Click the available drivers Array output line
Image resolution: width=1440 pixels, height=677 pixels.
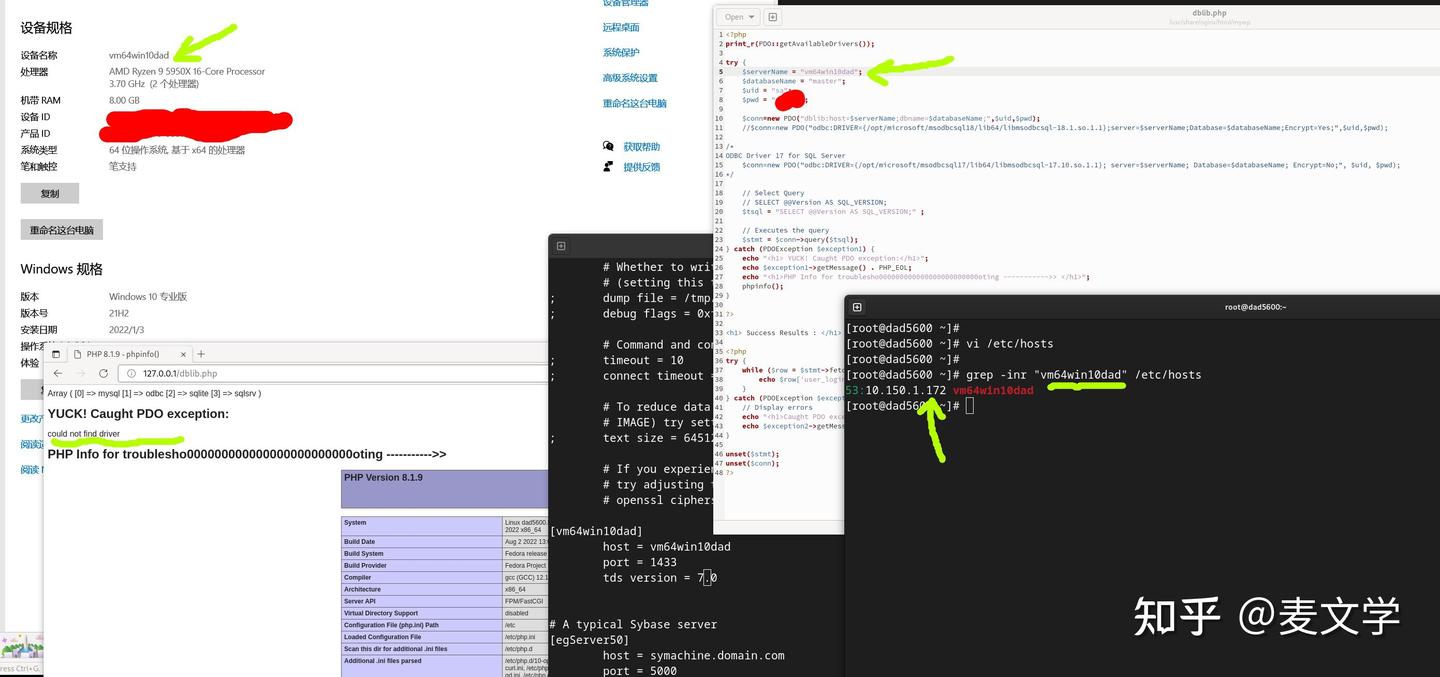(x=154, y=394)
